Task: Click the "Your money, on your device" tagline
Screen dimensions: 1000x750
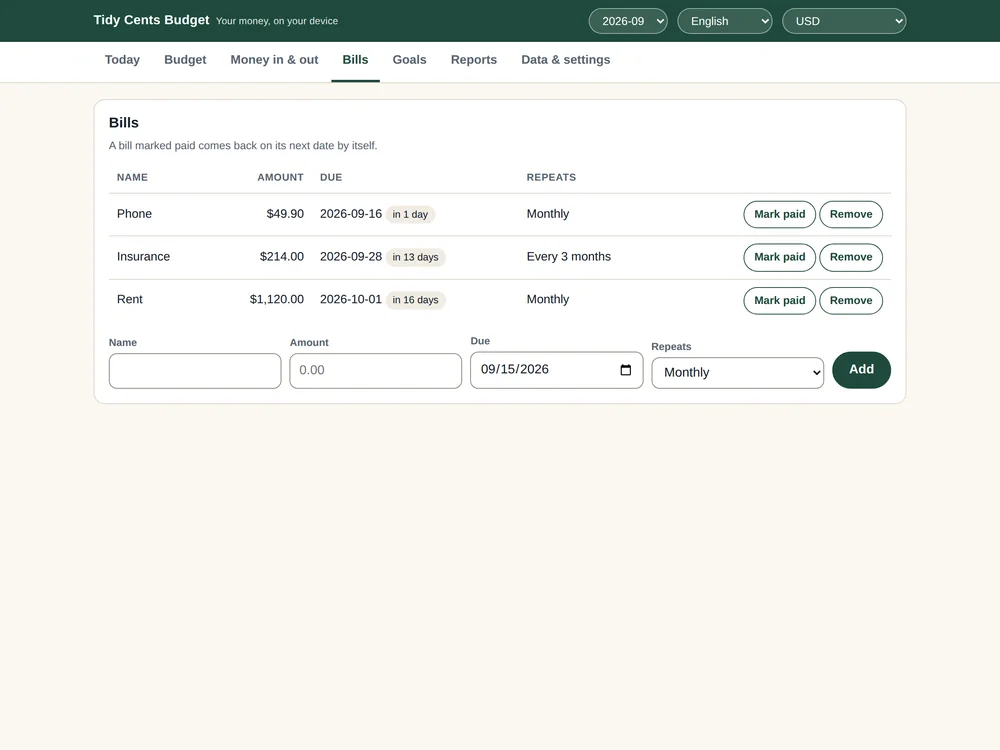Action: point(277,21)
